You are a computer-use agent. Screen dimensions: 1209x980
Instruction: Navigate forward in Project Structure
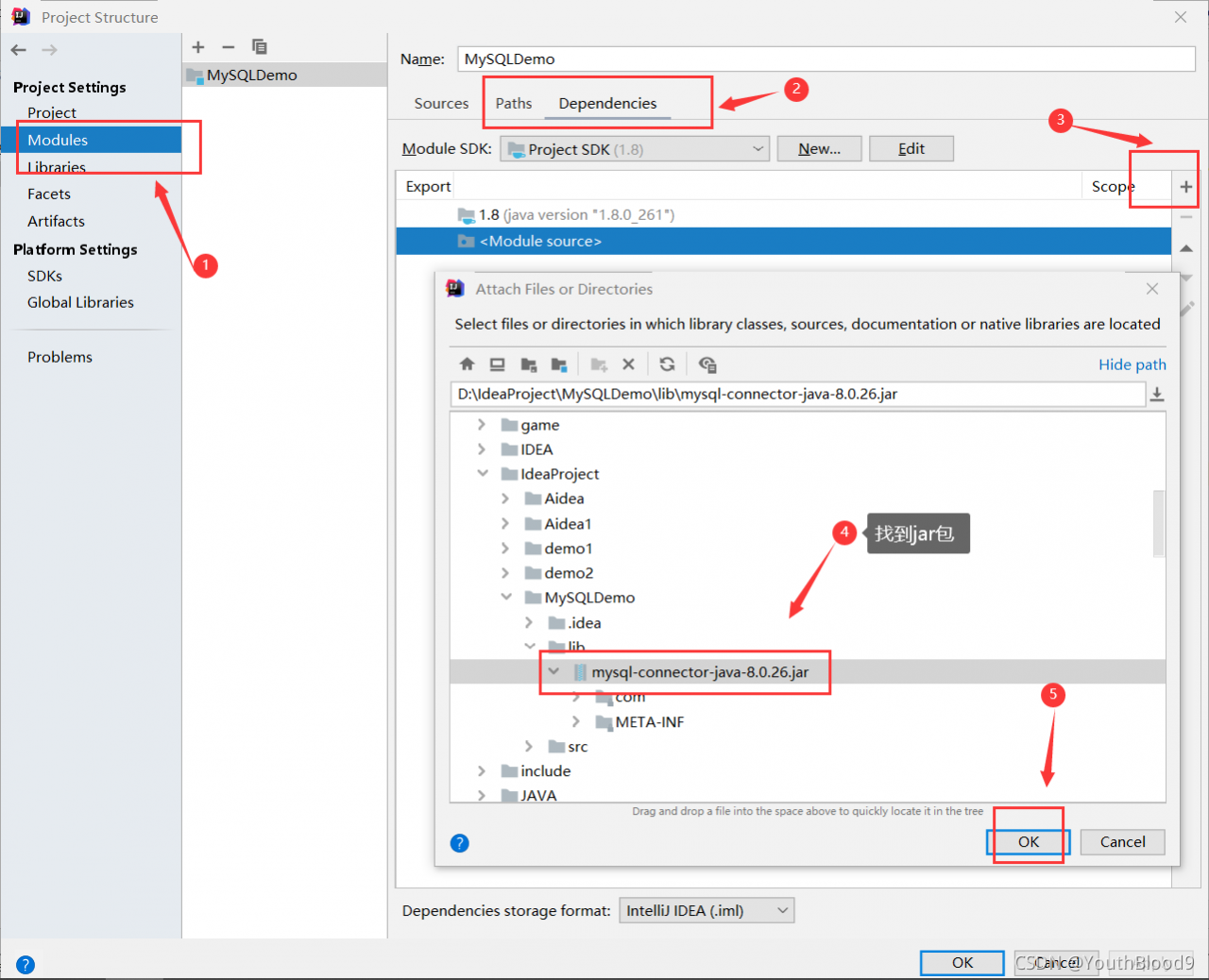pyautogui.click(x=49, y=50)
